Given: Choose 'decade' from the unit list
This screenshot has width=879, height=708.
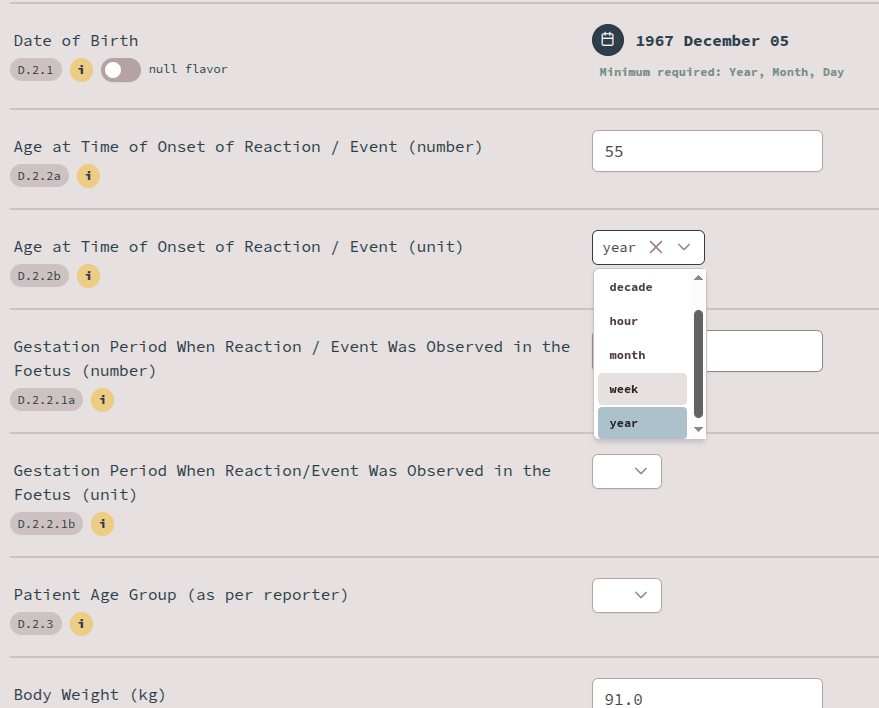Looking at the screenshot, I should [642, 287].
